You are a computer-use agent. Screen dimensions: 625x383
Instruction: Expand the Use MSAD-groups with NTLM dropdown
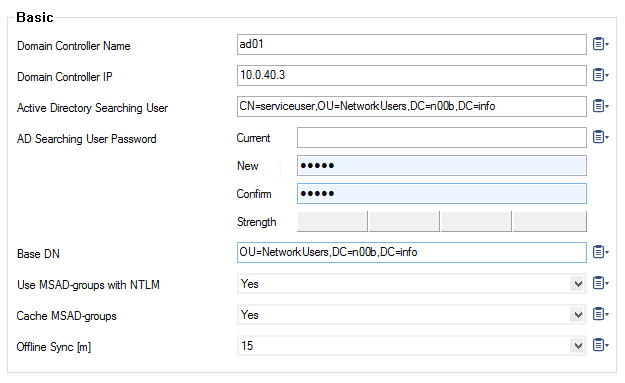coord(578,284)
